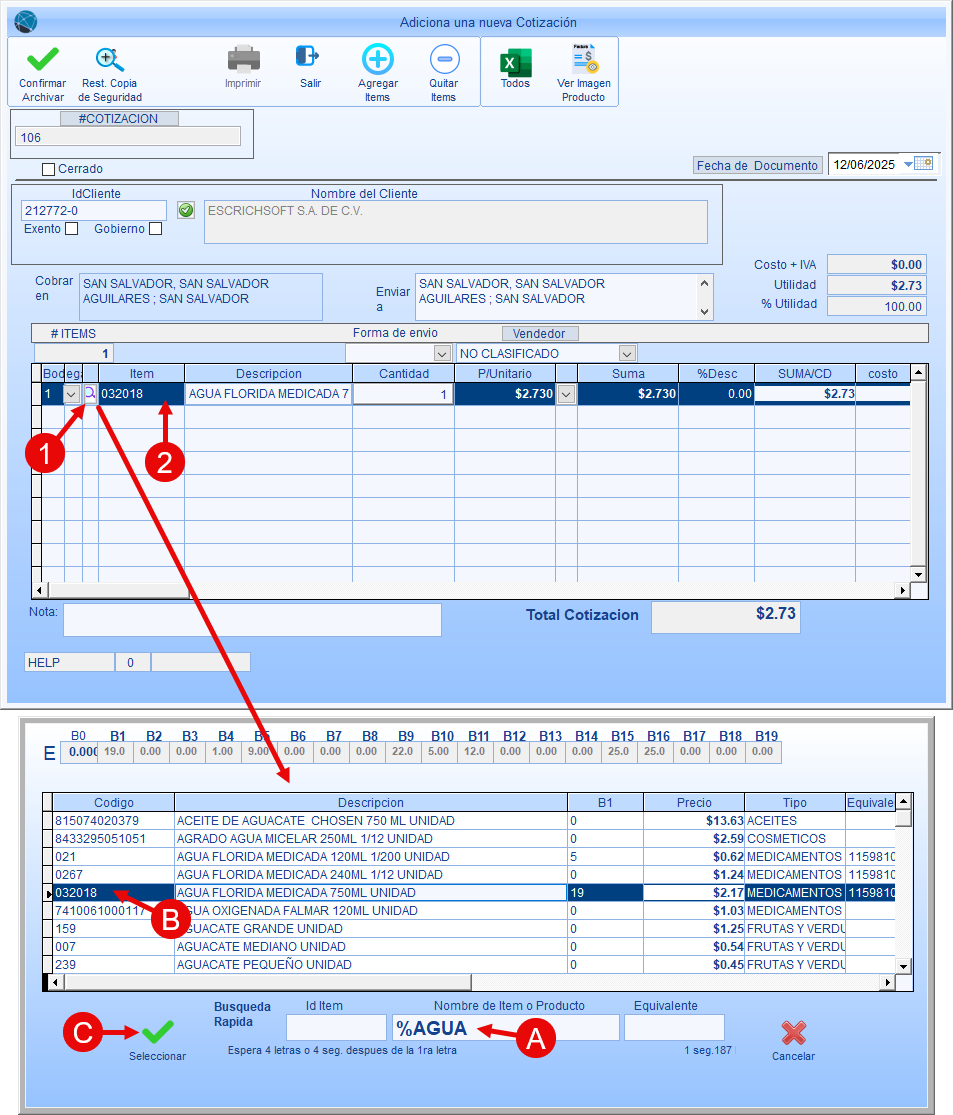
Task: Click the Imprimir printer icon
Action: (x=243, y=59)
